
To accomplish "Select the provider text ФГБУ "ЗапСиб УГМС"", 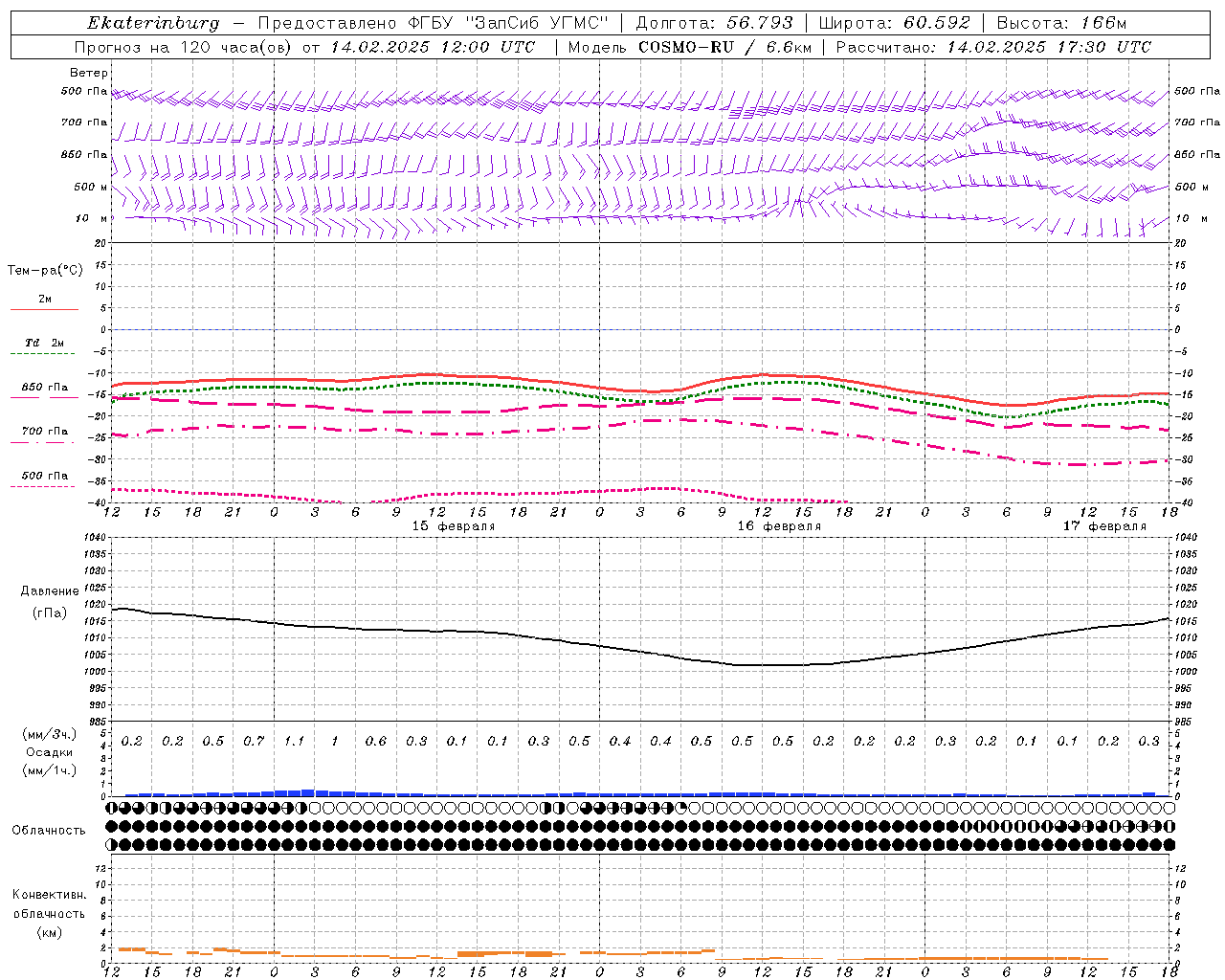I will [x=509, y=23].
